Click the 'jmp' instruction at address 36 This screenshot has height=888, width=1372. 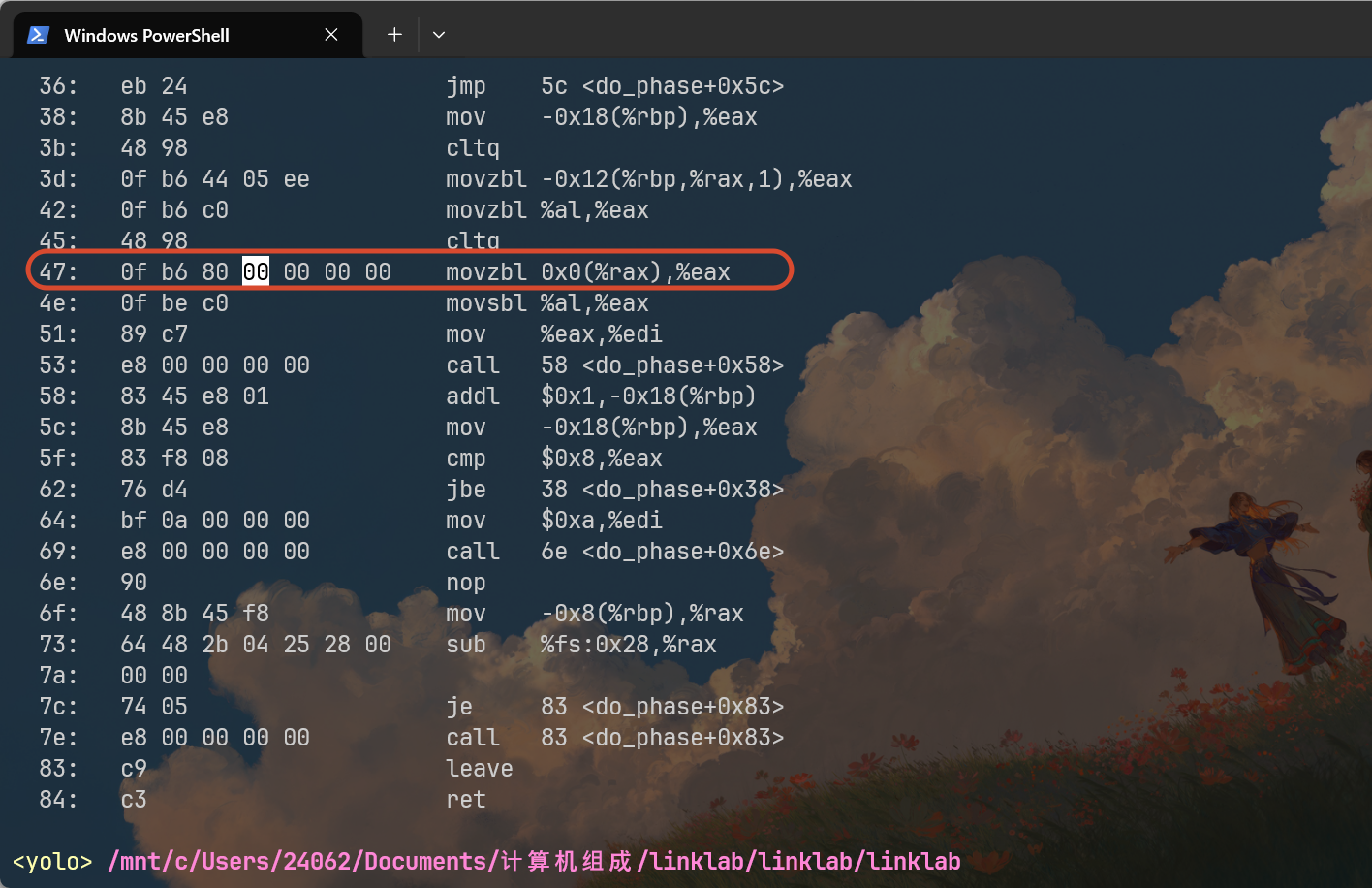click(466, 86)
